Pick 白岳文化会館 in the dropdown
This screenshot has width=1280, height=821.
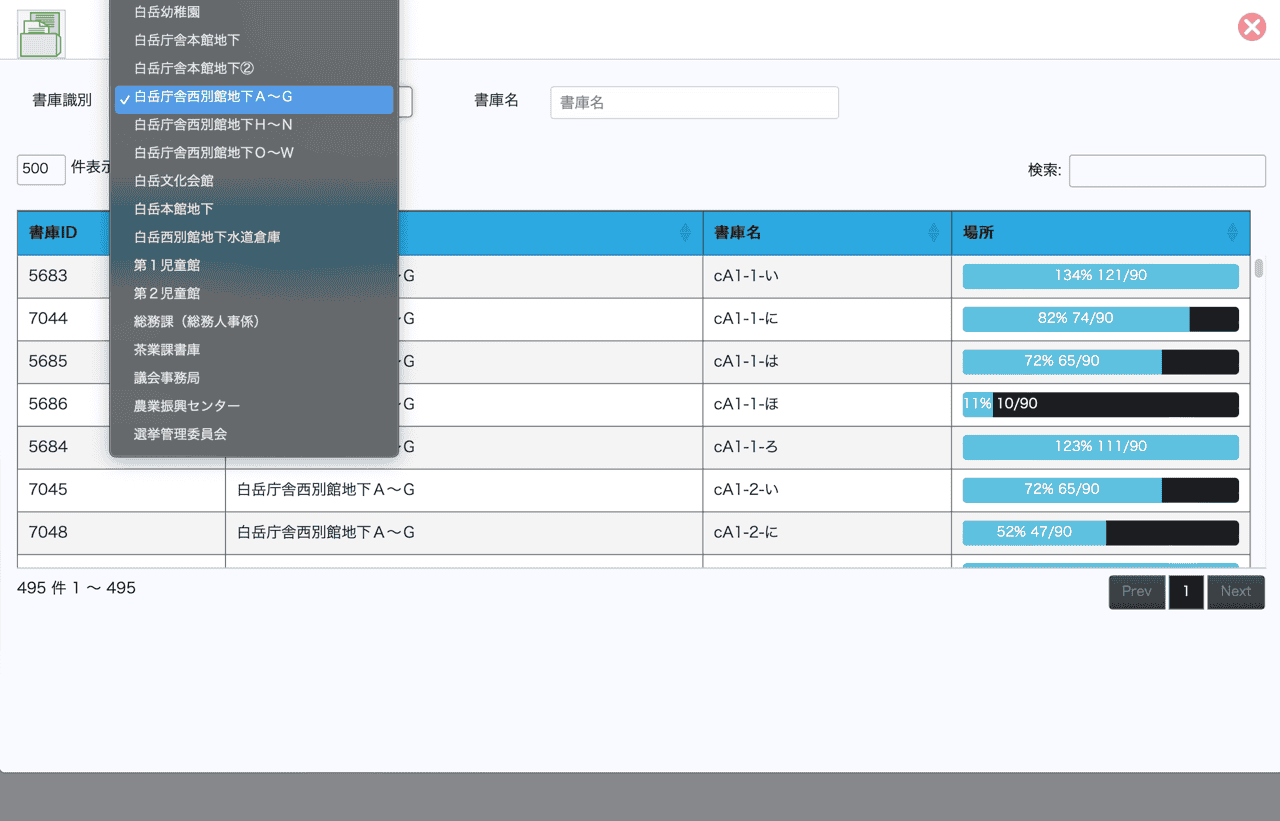[x=173, y=181]
